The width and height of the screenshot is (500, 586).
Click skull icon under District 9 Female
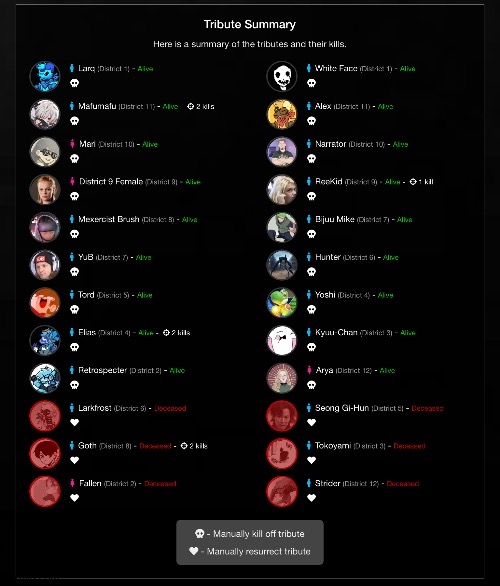point(74,196)
